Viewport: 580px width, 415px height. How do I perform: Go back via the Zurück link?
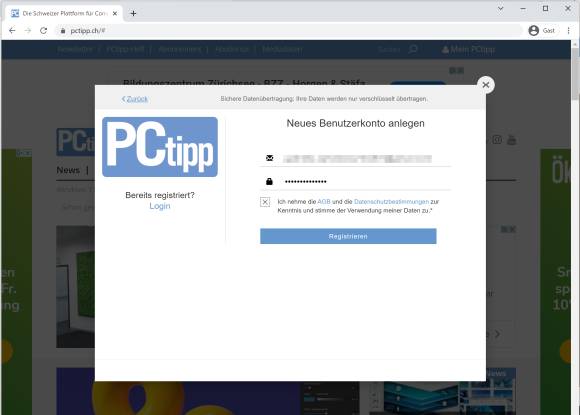pyautogui.click(x=135, y=99)
